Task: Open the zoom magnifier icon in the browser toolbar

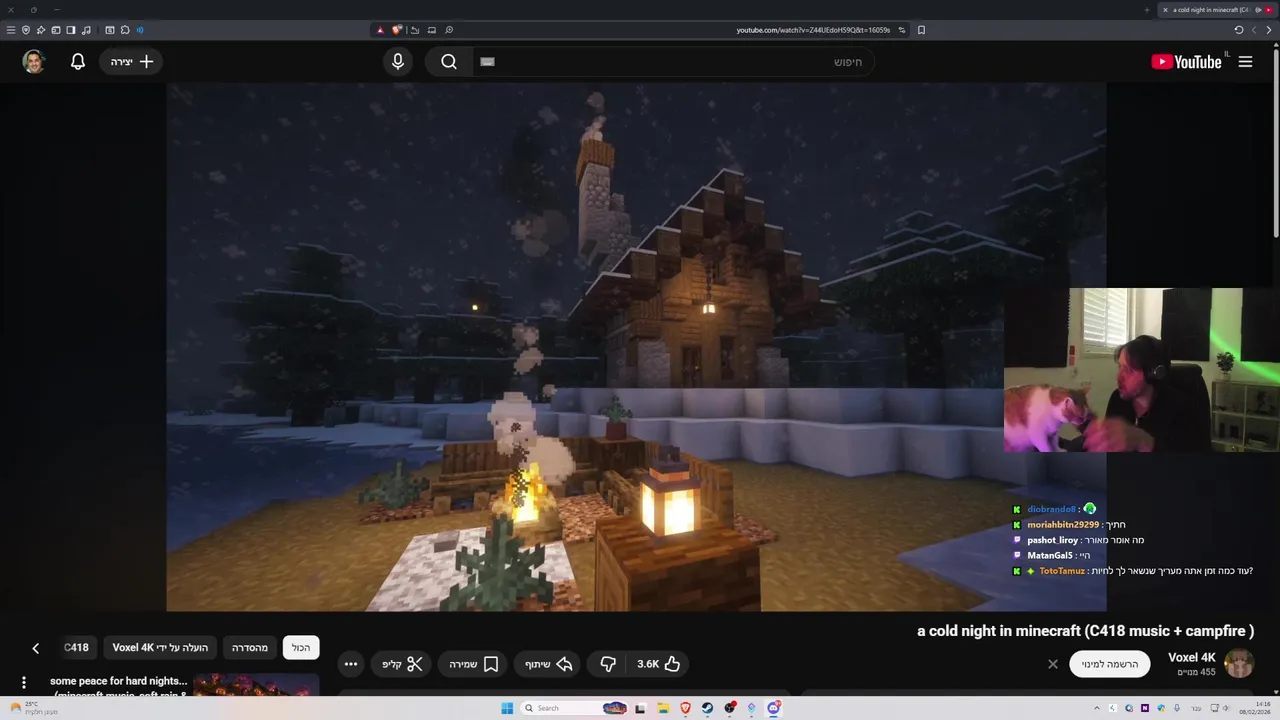Action: (449, 30)
